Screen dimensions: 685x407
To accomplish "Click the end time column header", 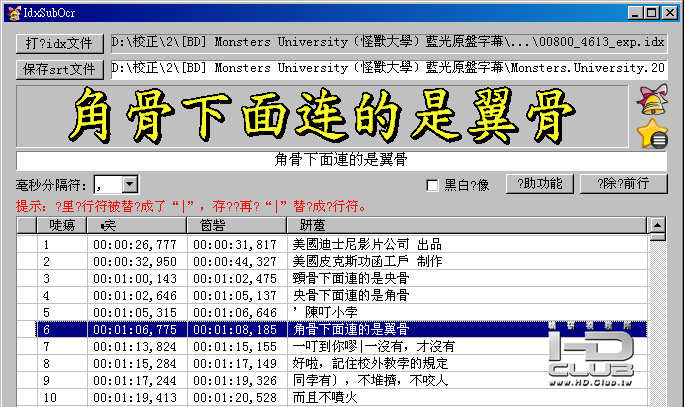I will tap(237, 225).
